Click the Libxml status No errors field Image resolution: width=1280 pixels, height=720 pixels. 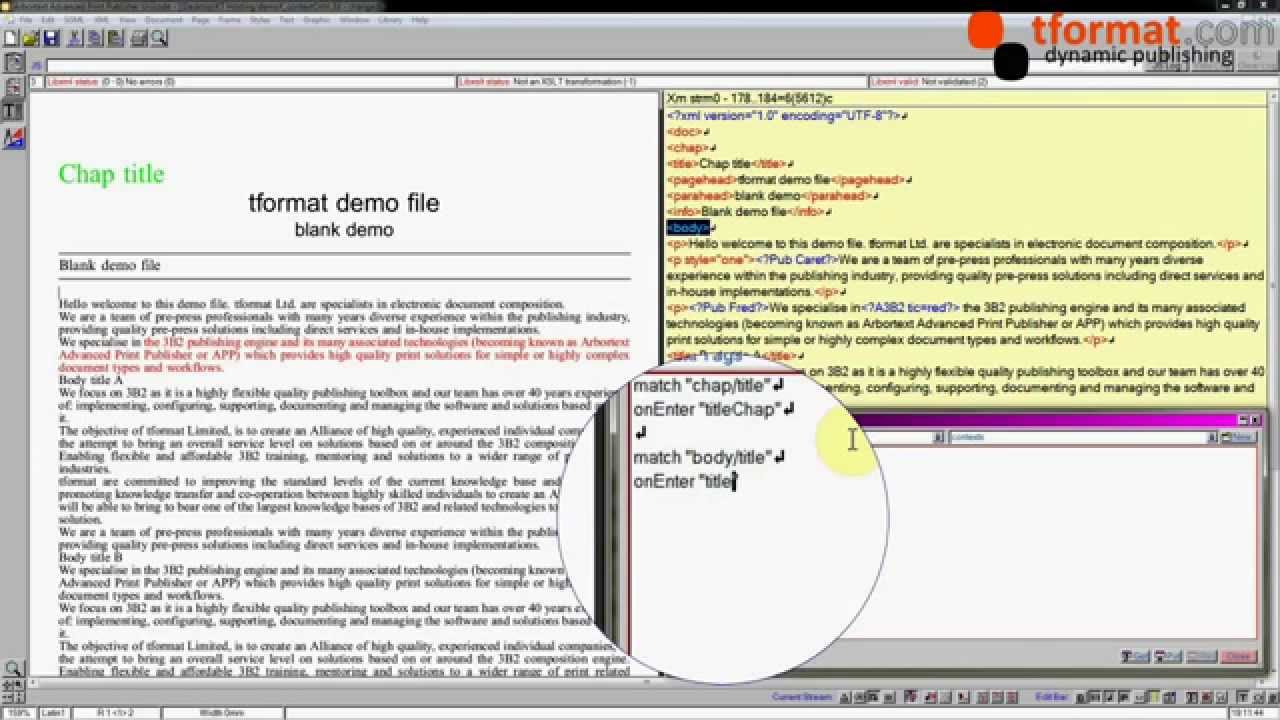[250, 81]
